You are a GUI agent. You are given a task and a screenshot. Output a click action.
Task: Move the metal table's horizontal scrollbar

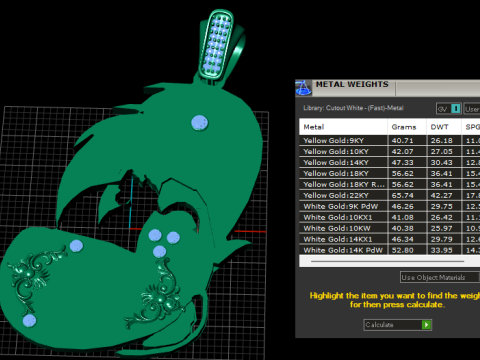coord(387,261)
